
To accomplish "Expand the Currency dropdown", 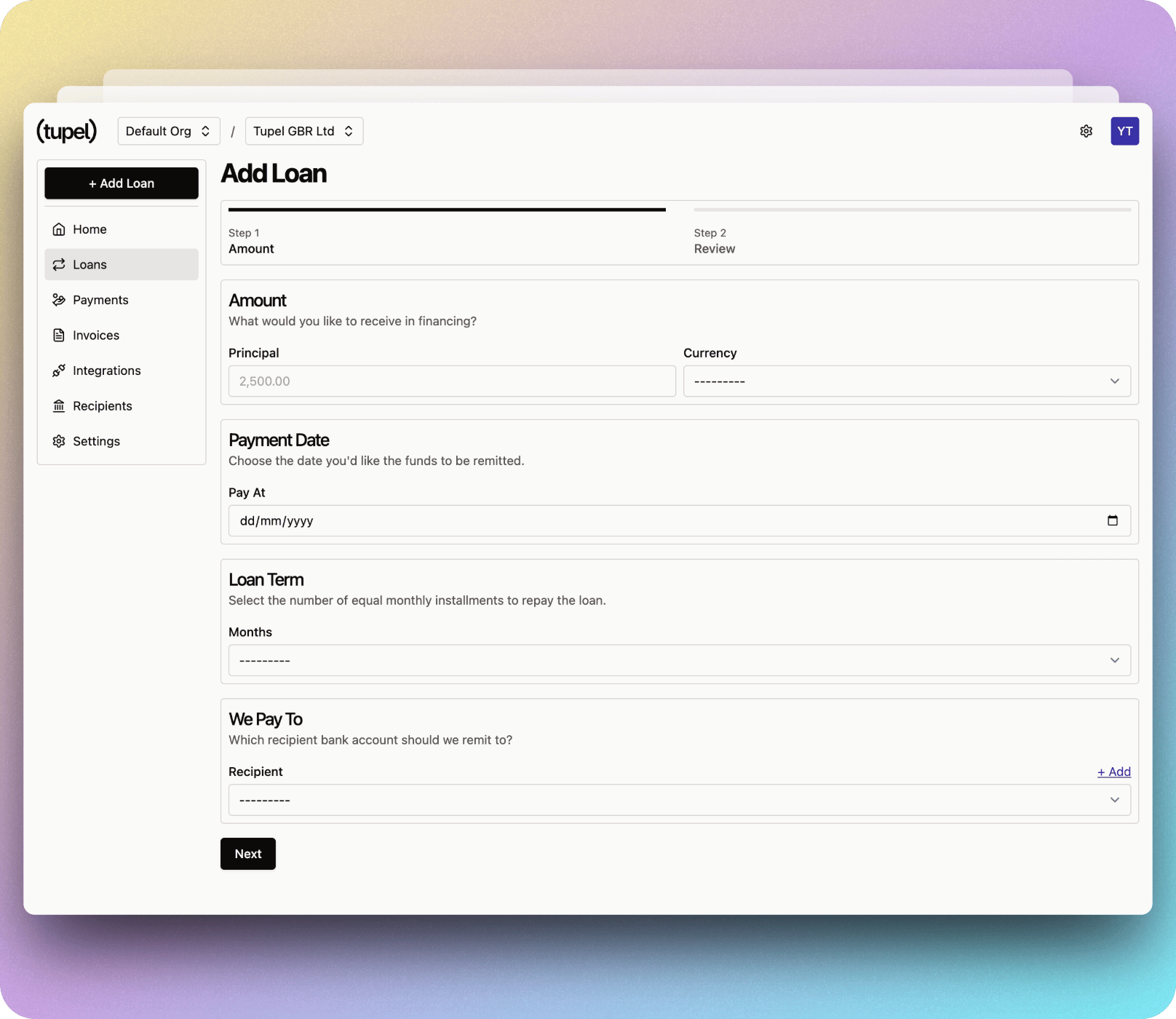I will pyautogui.click(x=906, y=381).
